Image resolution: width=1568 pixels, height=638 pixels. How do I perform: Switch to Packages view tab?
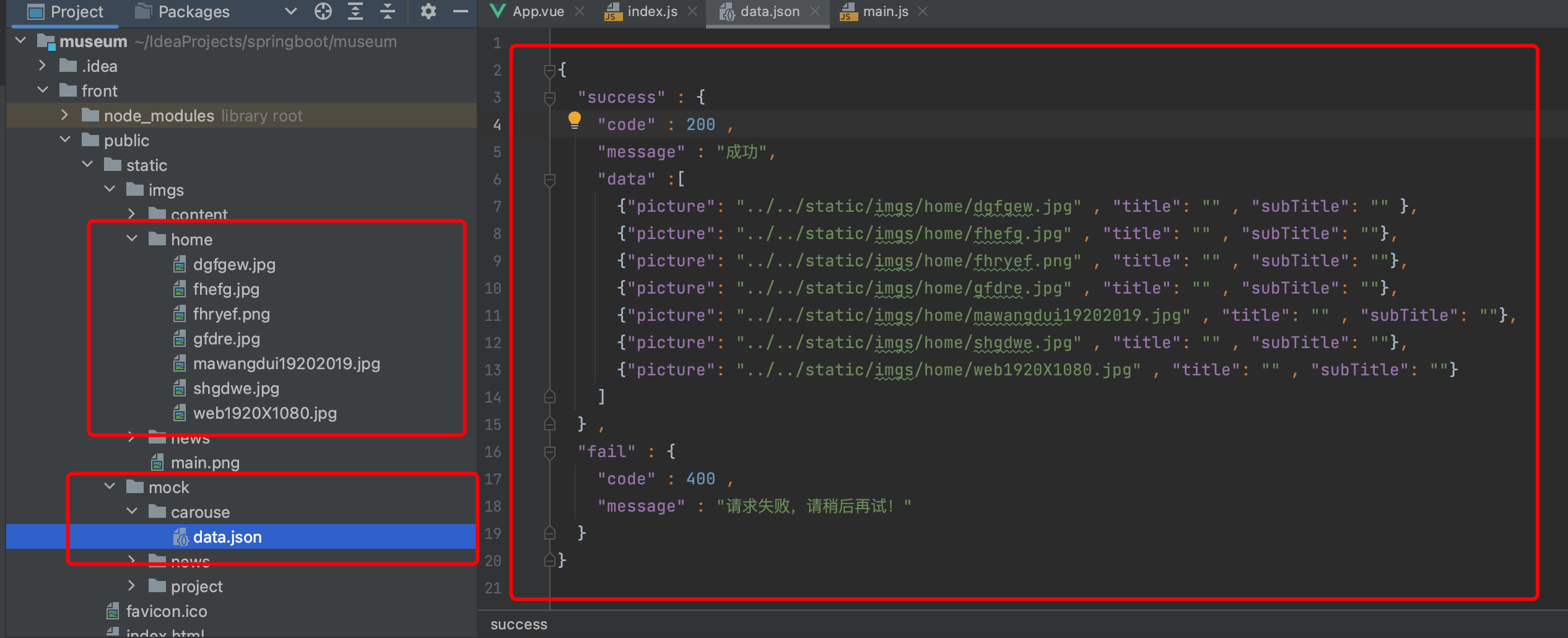[x=182, y=12]
